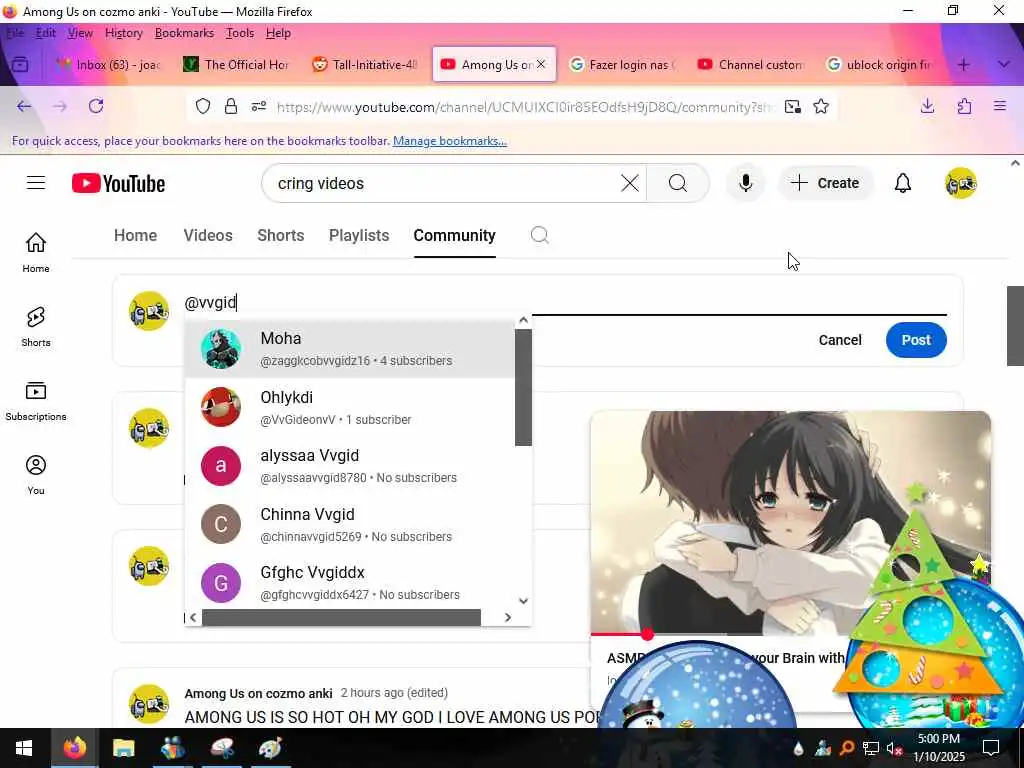Open Subscriptions in left sidebar

click(36, 401)
